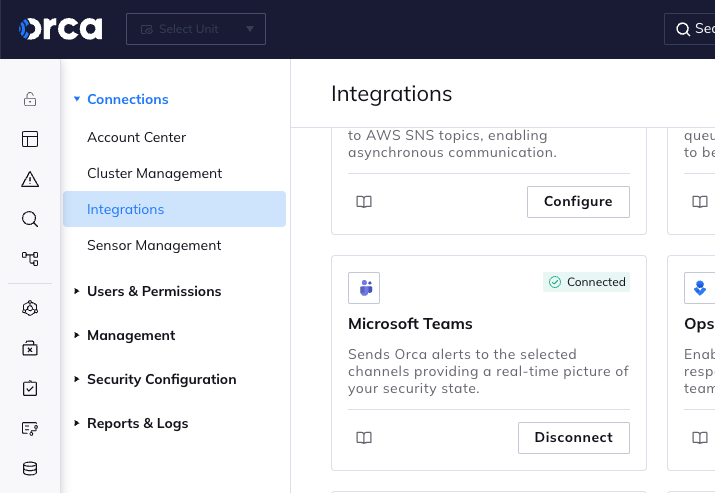Click the Orca logo
This screenshot has height=493, width=715.
pos(61,29)
